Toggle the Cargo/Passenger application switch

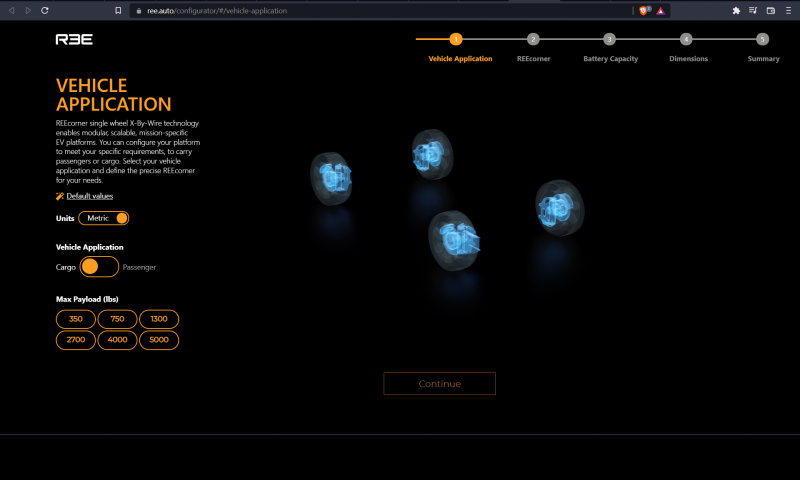pyautogui.click(x=99, y=267)
